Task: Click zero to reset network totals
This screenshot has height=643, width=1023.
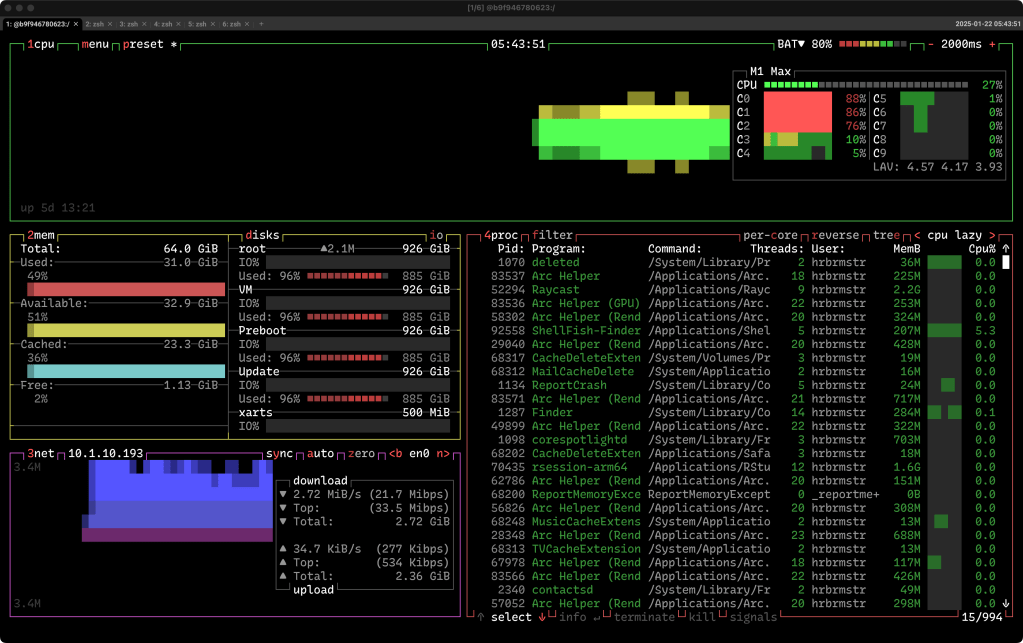Action: [361, 453]
